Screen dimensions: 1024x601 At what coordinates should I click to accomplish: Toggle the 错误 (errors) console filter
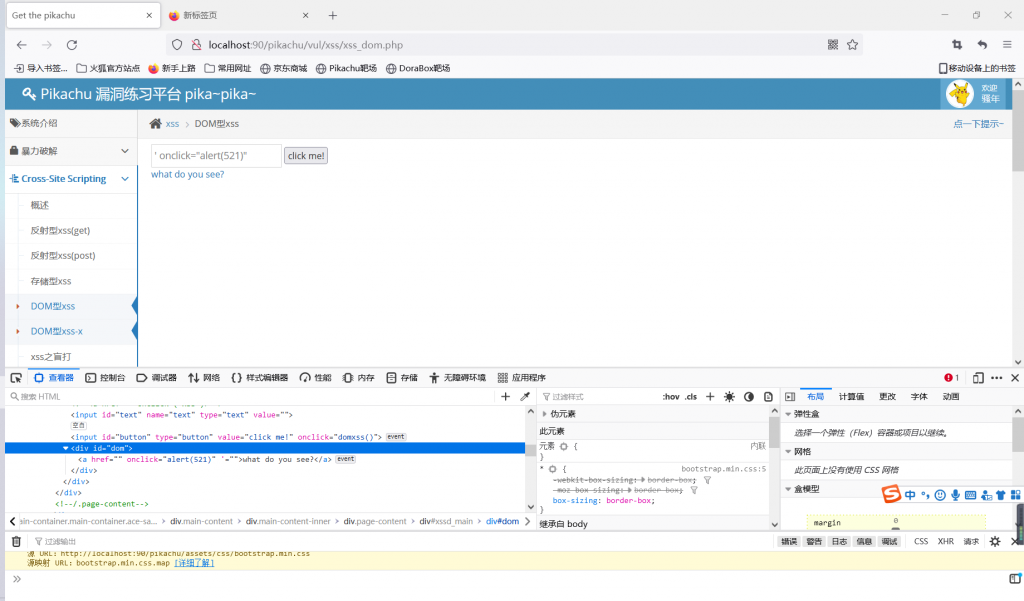(x=789, y=541)
